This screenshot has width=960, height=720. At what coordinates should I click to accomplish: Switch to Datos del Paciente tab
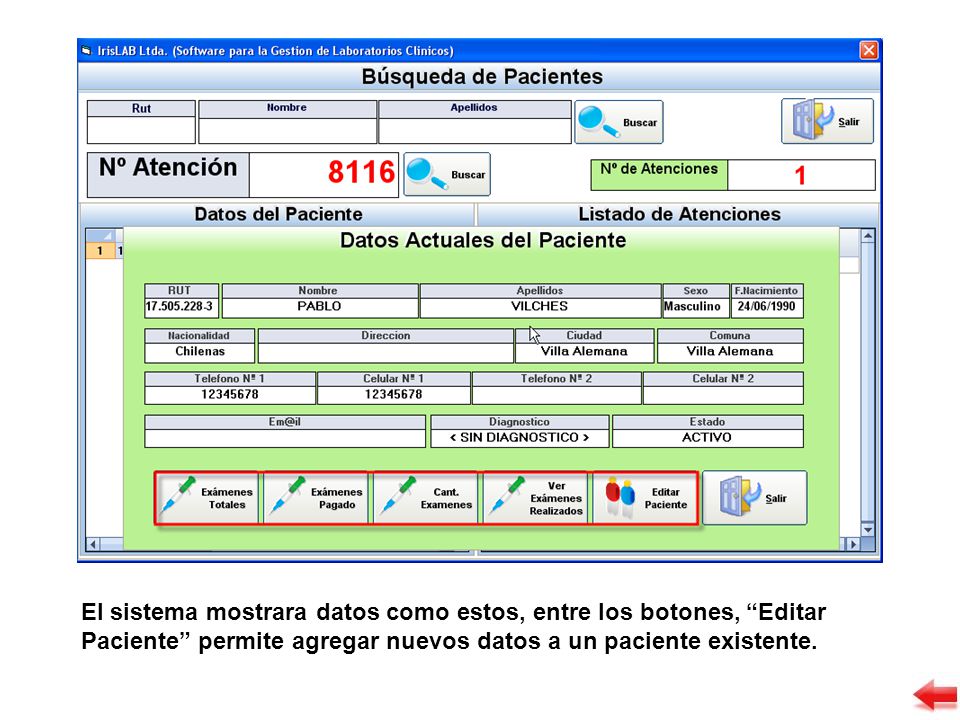pos(278,214)
